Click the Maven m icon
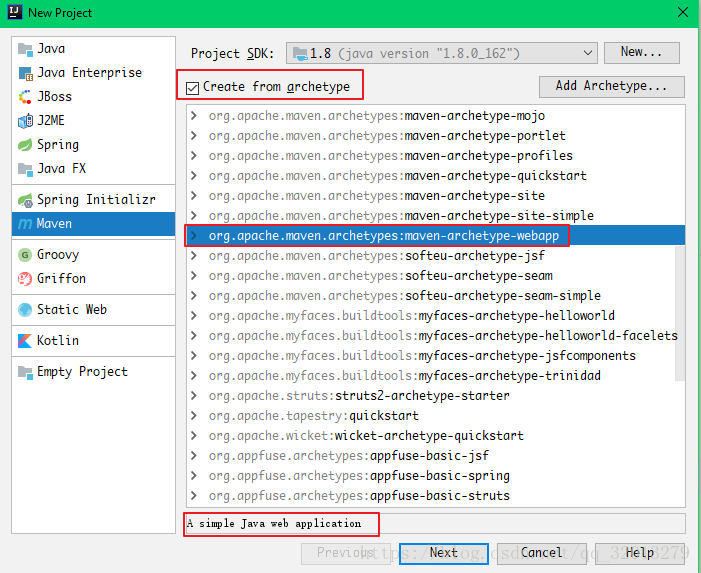Viewport: 701px width, 573px height. tap(25, 224)
